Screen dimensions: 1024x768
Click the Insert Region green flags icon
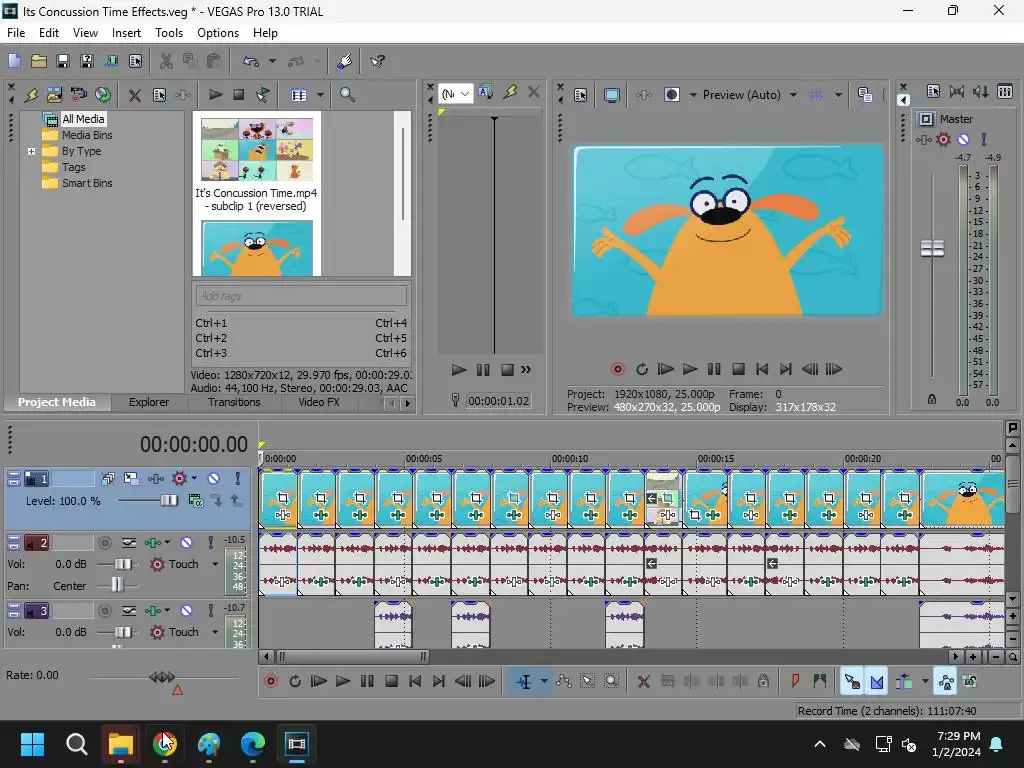[820, 681]
